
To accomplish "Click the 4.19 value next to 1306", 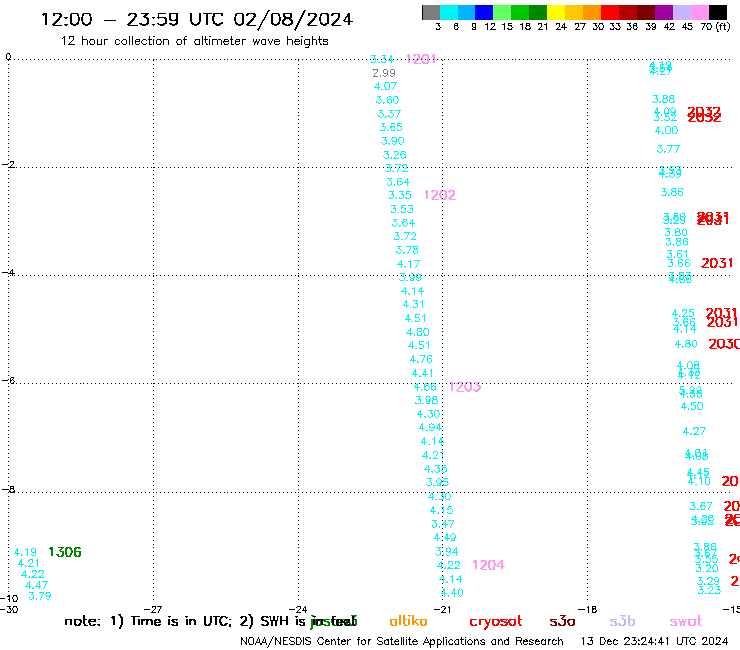I will click(25, 552).
